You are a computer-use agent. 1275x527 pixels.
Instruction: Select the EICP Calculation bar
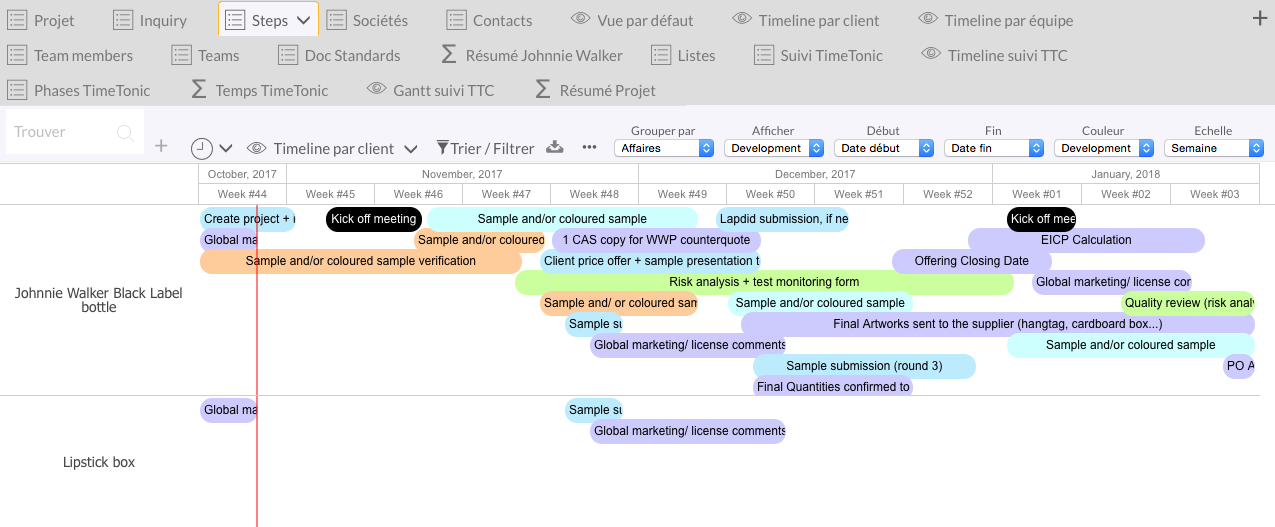point(1086,240)
